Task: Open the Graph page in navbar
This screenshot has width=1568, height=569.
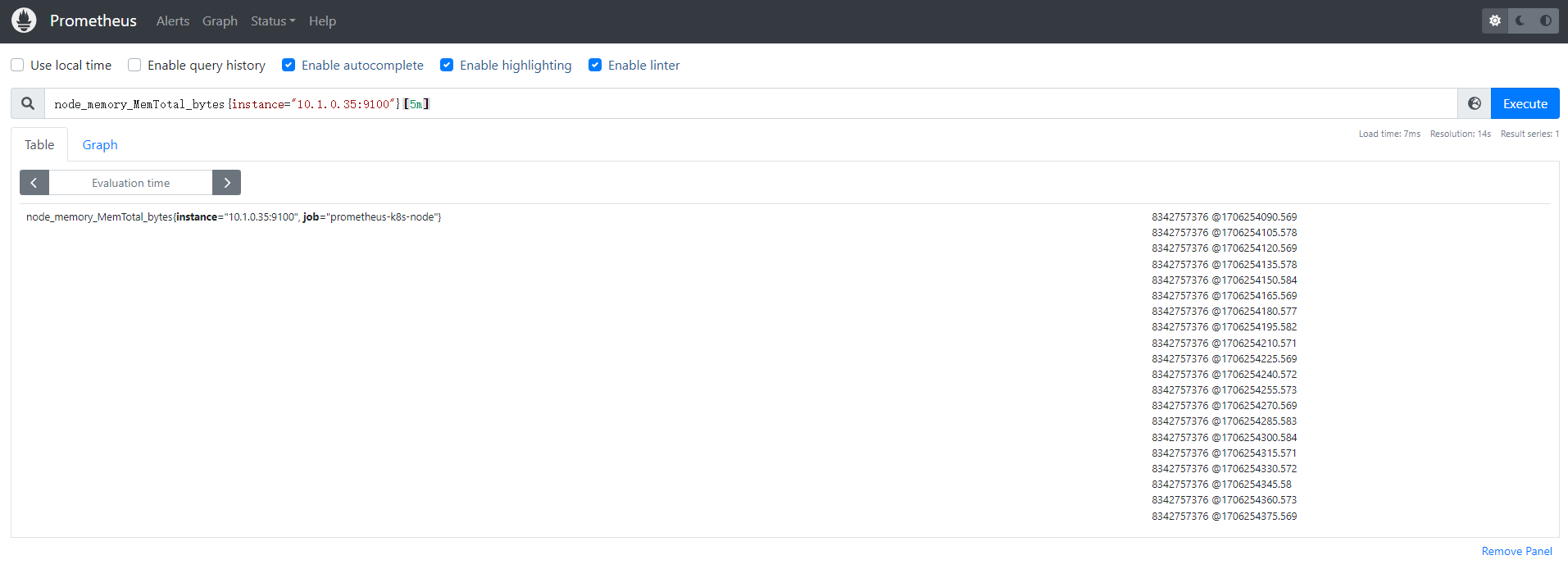Action: click(220, 21)
